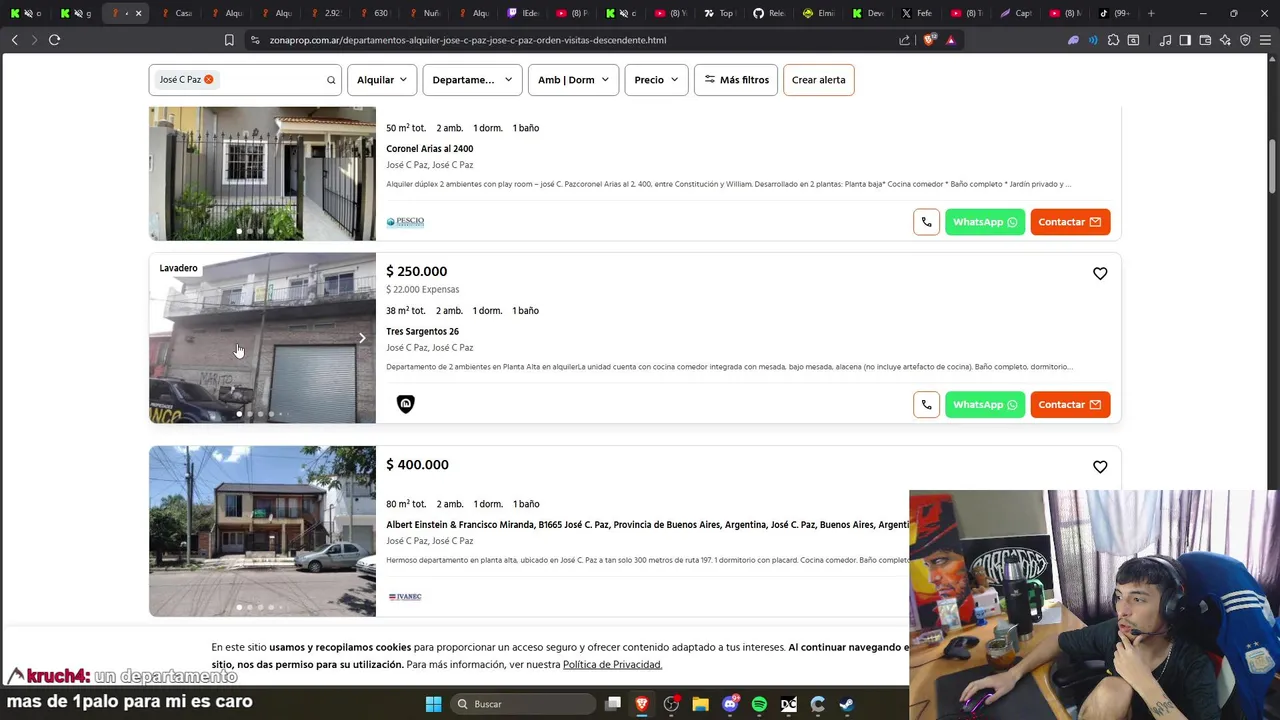The image size is (1280, 720).
Task: Close the active Zonaprop tab
Action: [x=138, y=13]
